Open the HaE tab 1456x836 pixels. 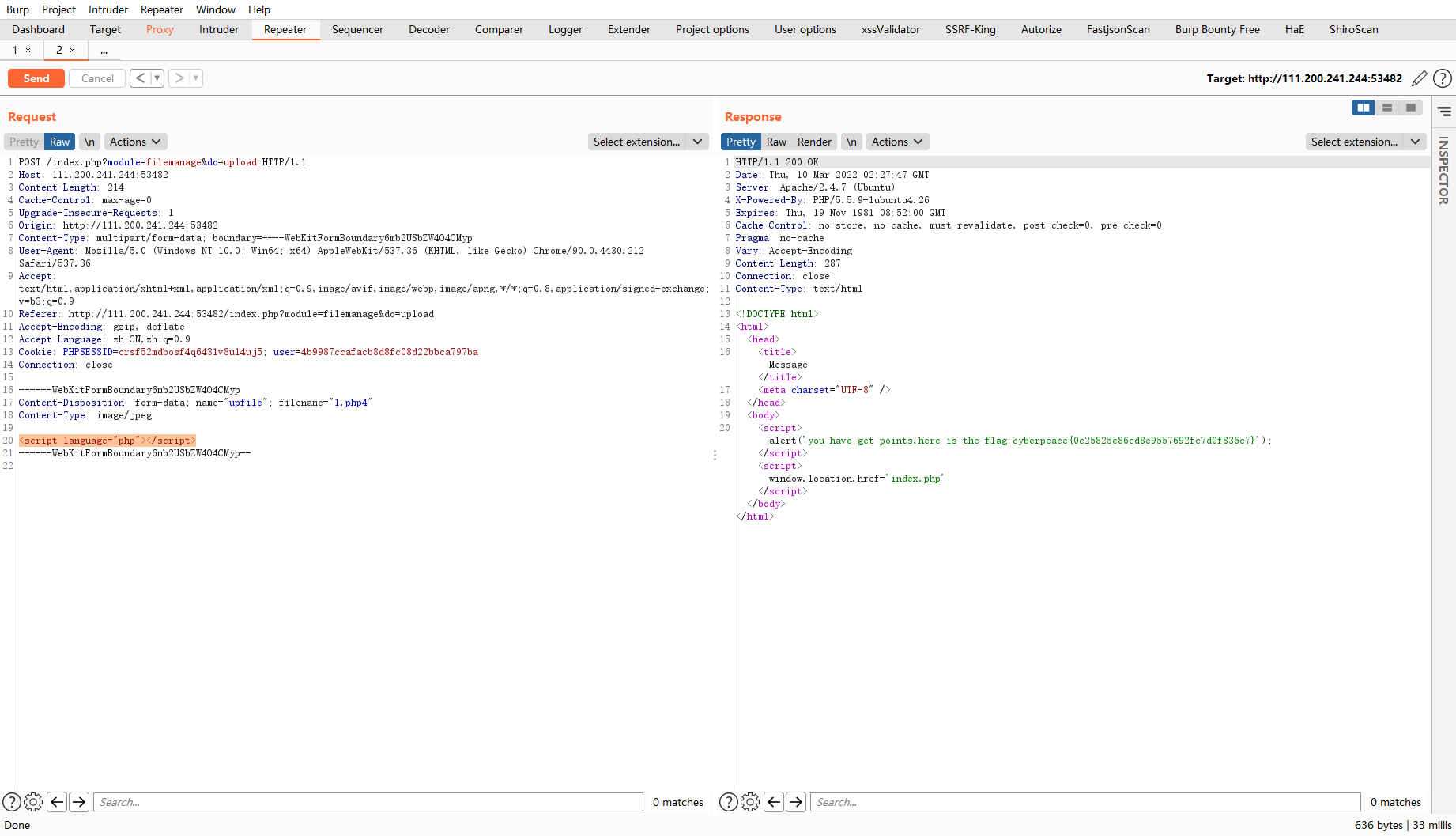(x=1295, y=29)
